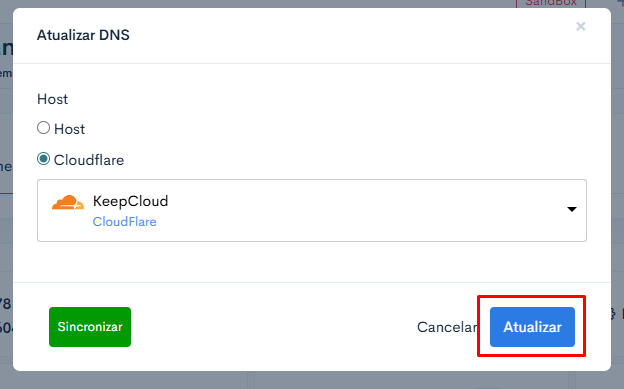
Task: Close the Atualizar DNS dialog
Action: click(x=581, y=27)
